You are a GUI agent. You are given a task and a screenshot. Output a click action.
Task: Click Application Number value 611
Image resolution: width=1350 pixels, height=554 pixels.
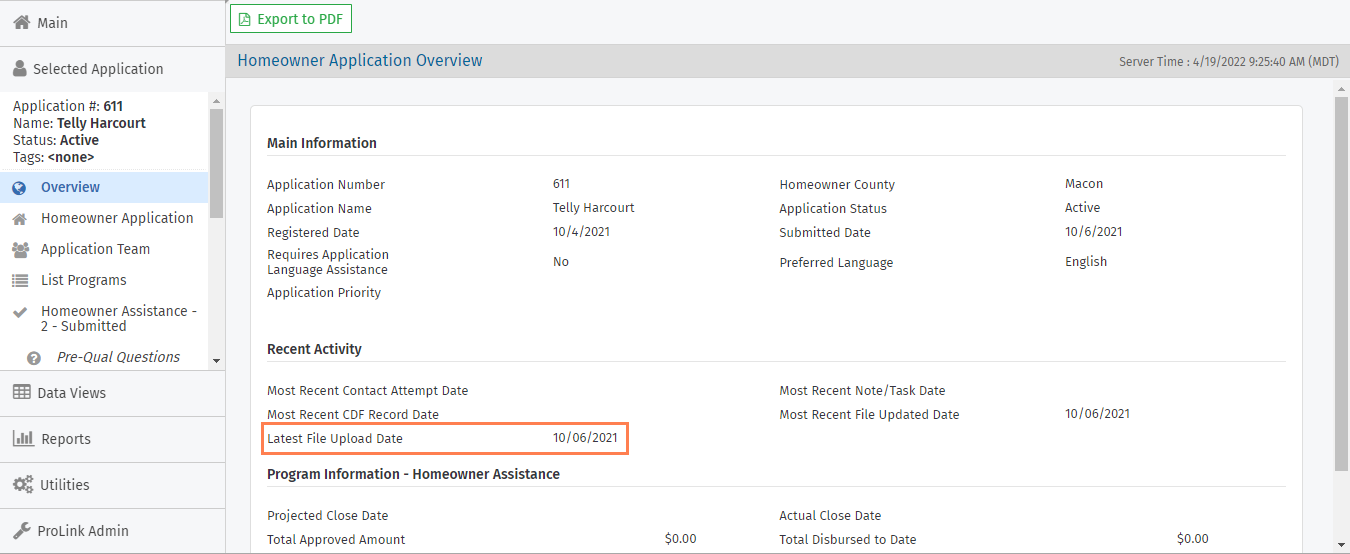561,184
